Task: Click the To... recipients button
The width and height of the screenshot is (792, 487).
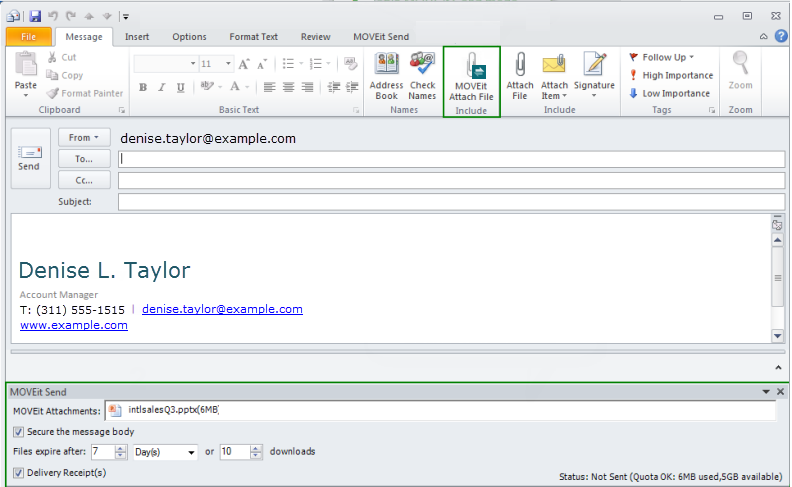Action: (x=84, y=159)
